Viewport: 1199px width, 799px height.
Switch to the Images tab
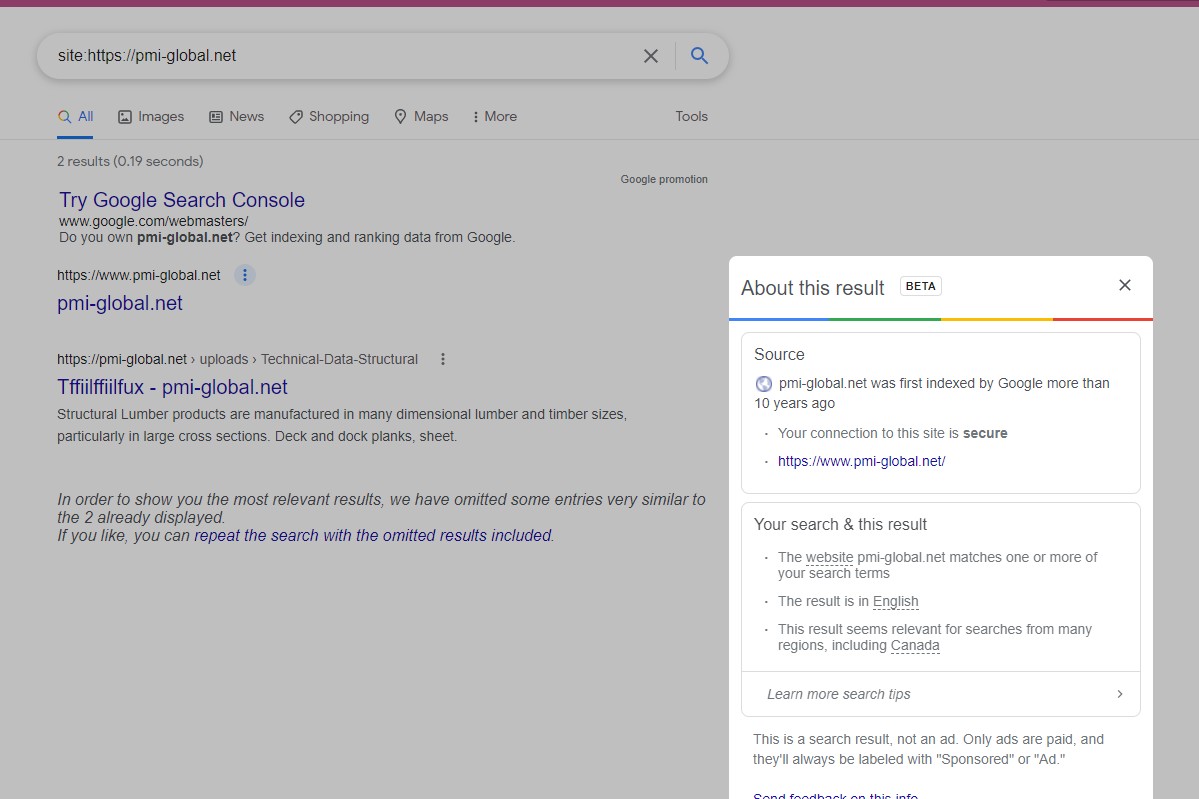pyautogui.click(x=151, y=116)
